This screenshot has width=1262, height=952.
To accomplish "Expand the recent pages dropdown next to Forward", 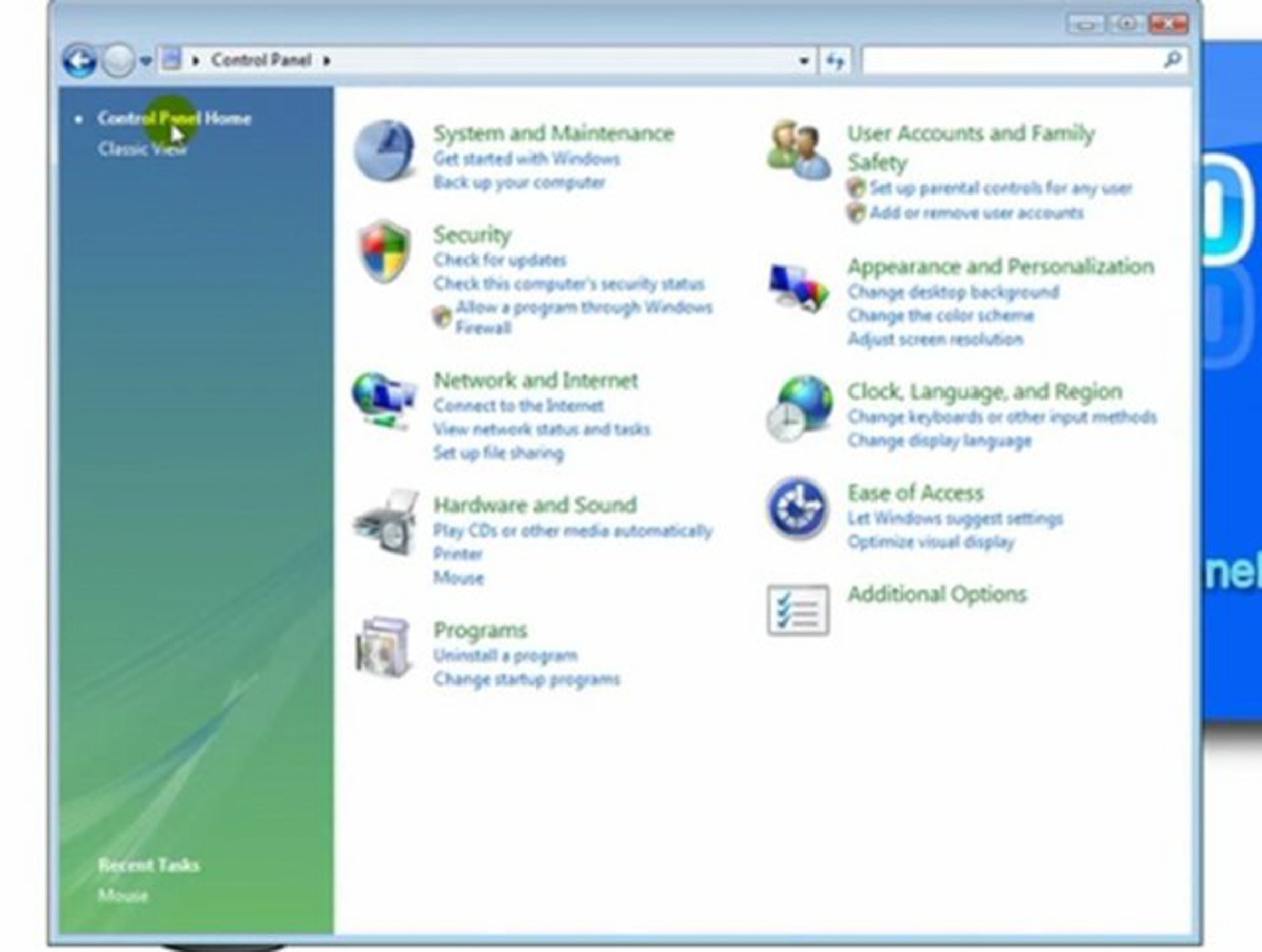I will coord(146,60).
